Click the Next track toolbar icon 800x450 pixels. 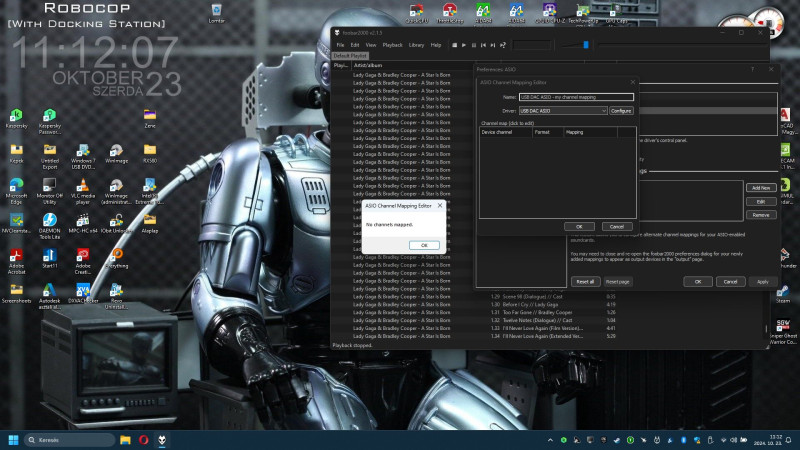(x=493, y=45)
